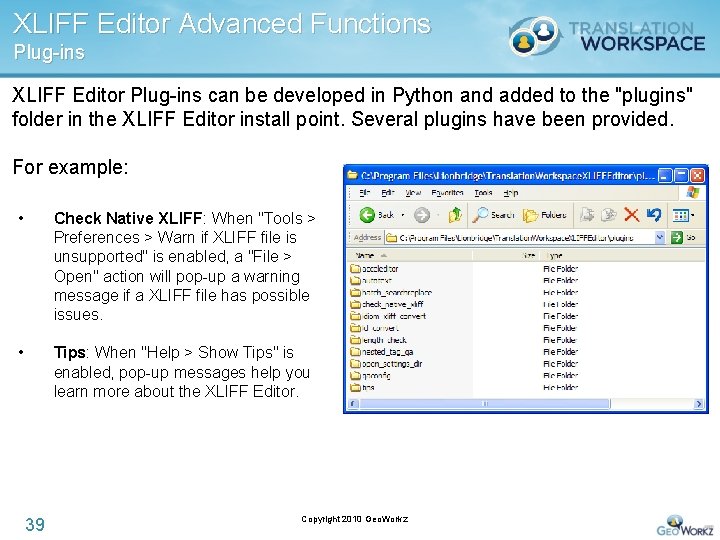The width and height of the screenshot is (720, 540).
Task: Select the batch_searchreplace folder
Action: tap(391, 292)
